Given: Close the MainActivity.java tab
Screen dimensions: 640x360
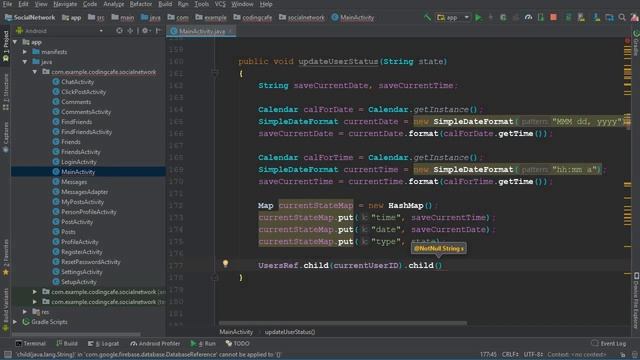Looking at the screenshot, I should tap(231, 31).
